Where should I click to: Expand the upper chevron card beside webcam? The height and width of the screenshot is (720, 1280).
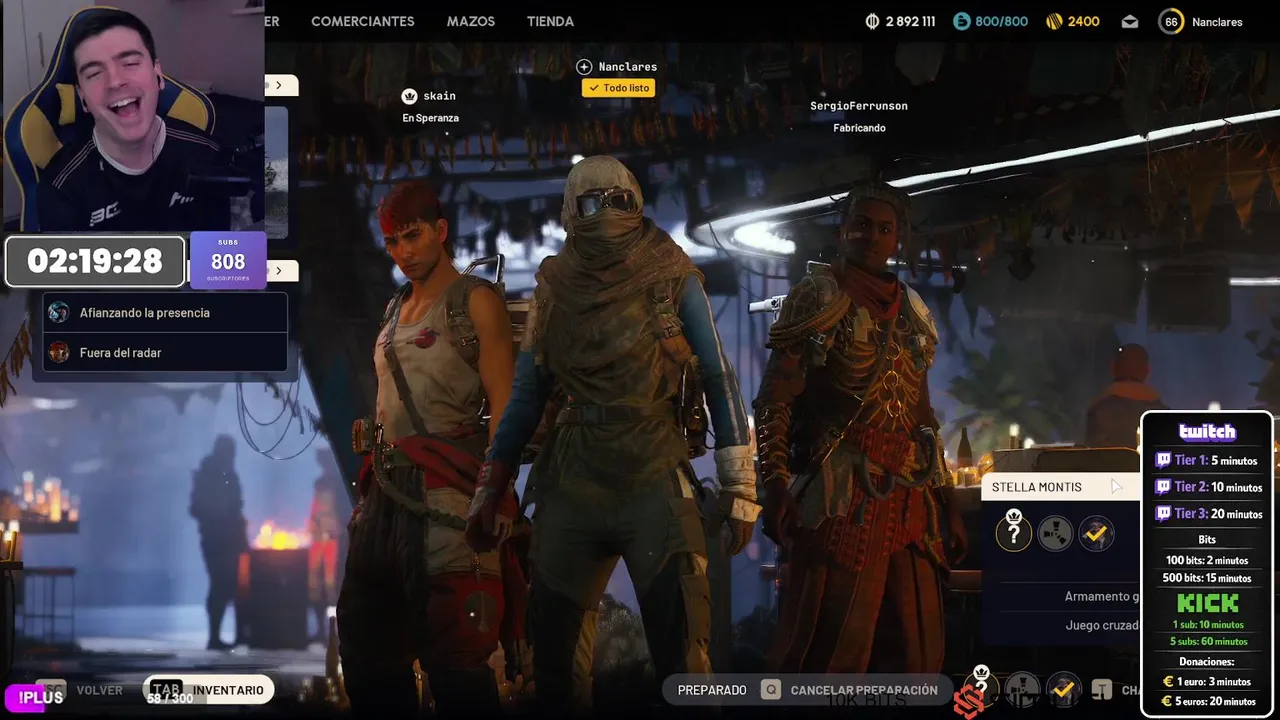pyautogui.click(x=279, y=85)
